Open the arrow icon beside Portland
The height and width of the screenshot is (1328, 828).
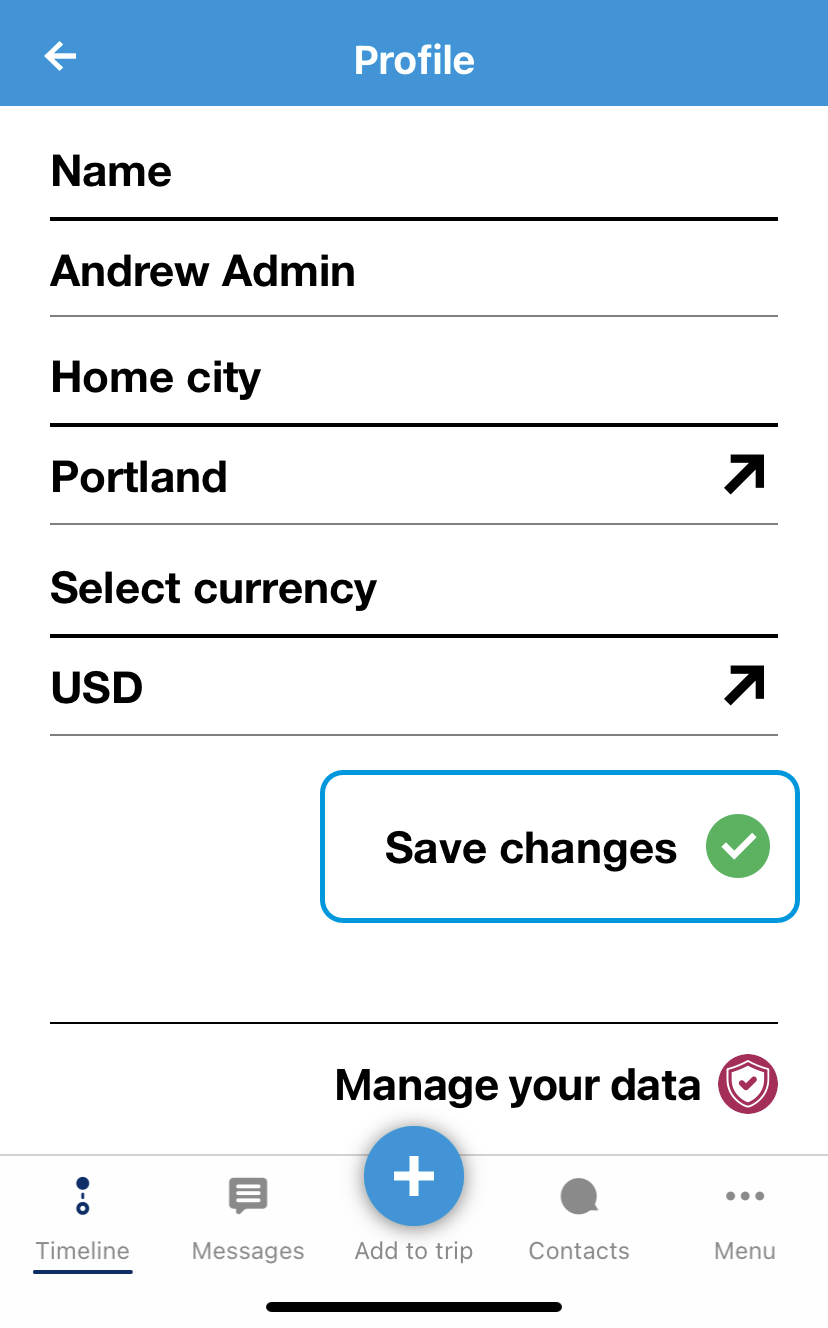tap(744, 475)
